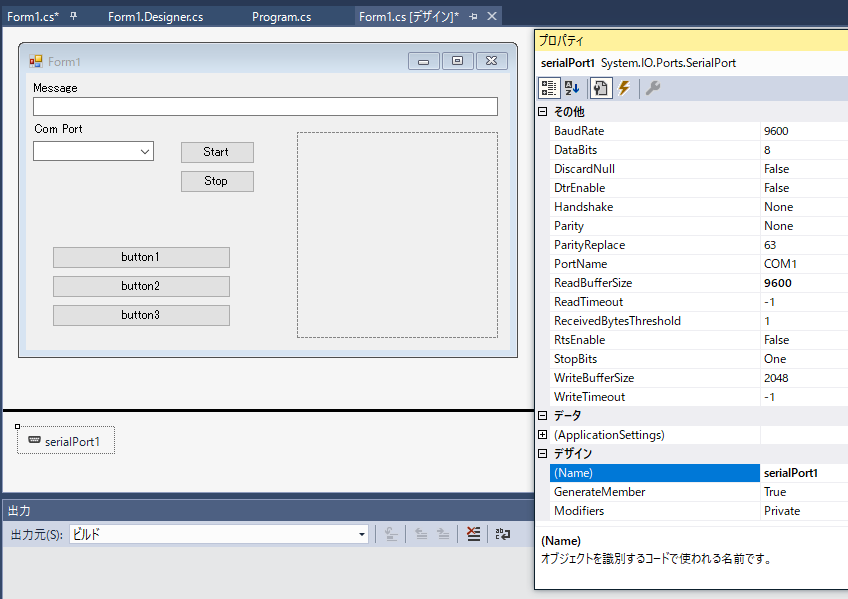This screenshot has width=848, height=599.
Task: Click the Stop button on the form
Action: (217, 181)
